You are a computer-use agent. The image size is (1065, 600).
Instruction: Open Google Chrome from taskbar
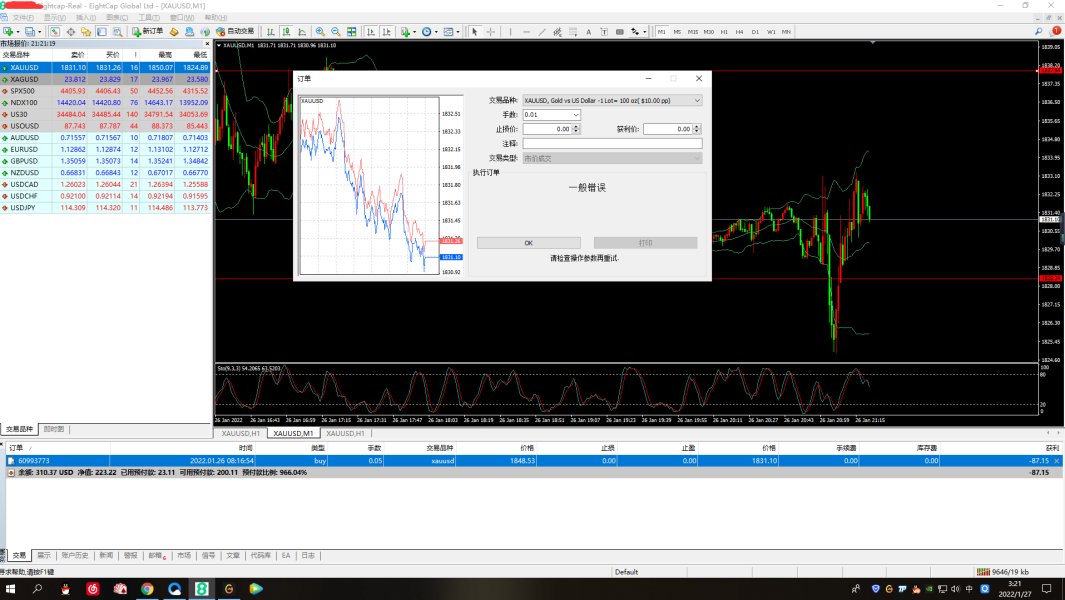coord(147,588)
